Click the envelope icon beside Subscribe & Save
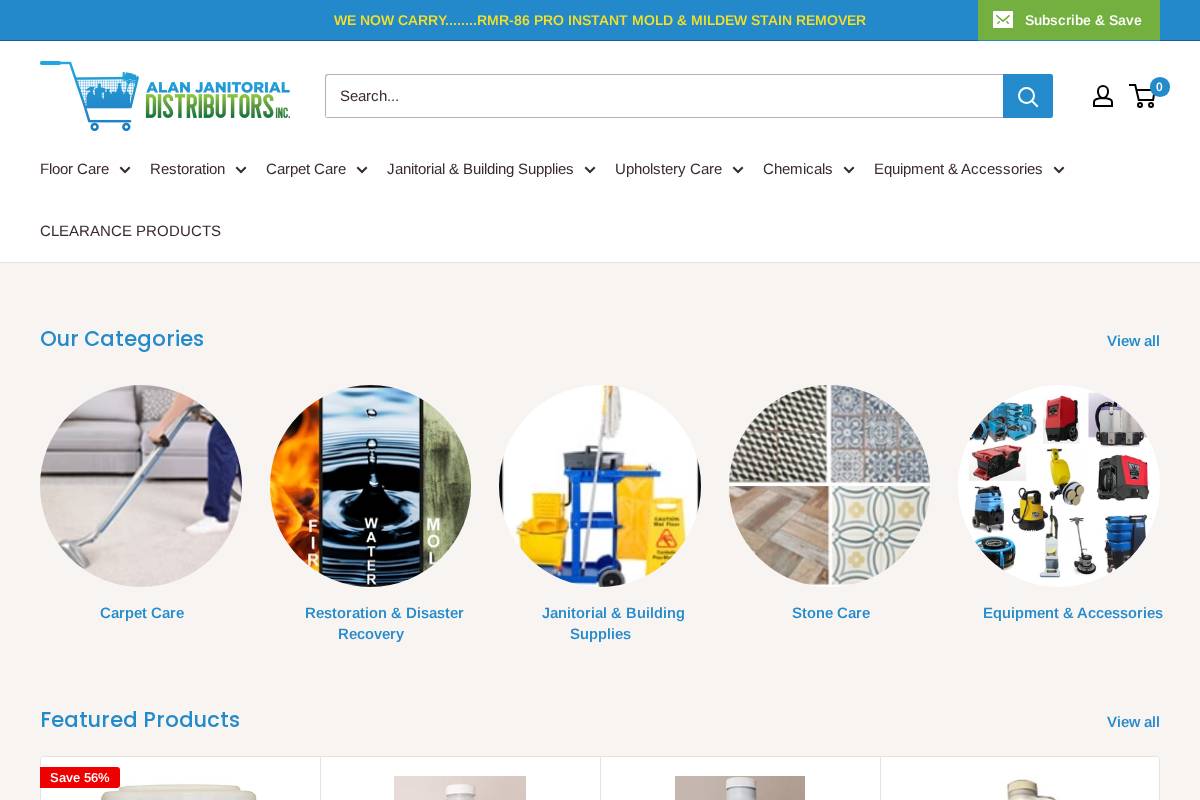1200x800 pixels. (x=1003, y=19)
